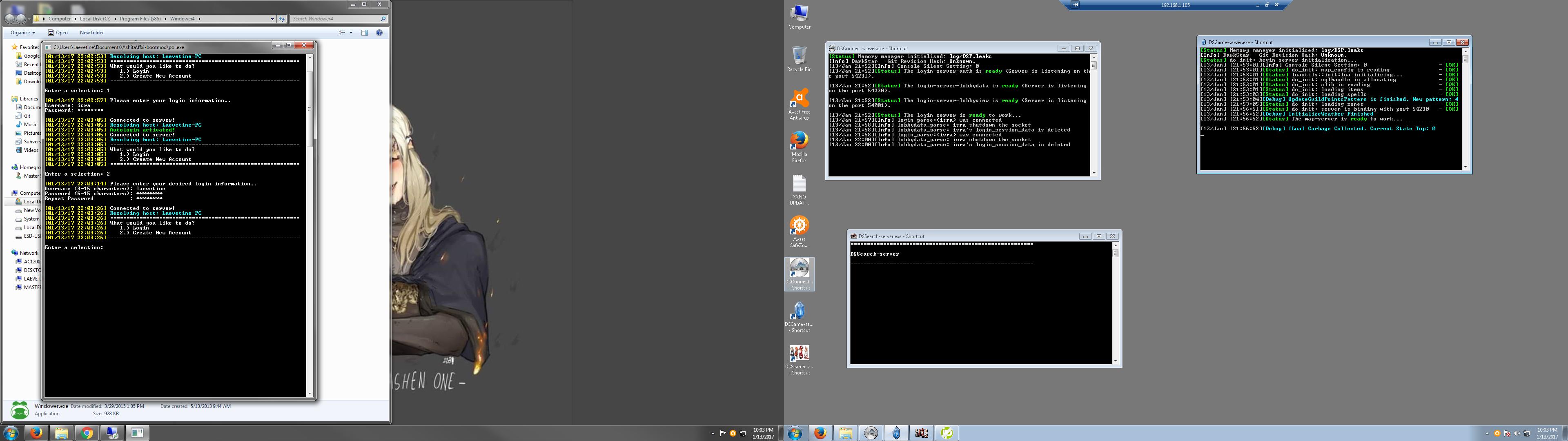Screen dimensions: 1568x441
Task: Open the Organize dropdown menu
Action: click(x=22, y=33)
